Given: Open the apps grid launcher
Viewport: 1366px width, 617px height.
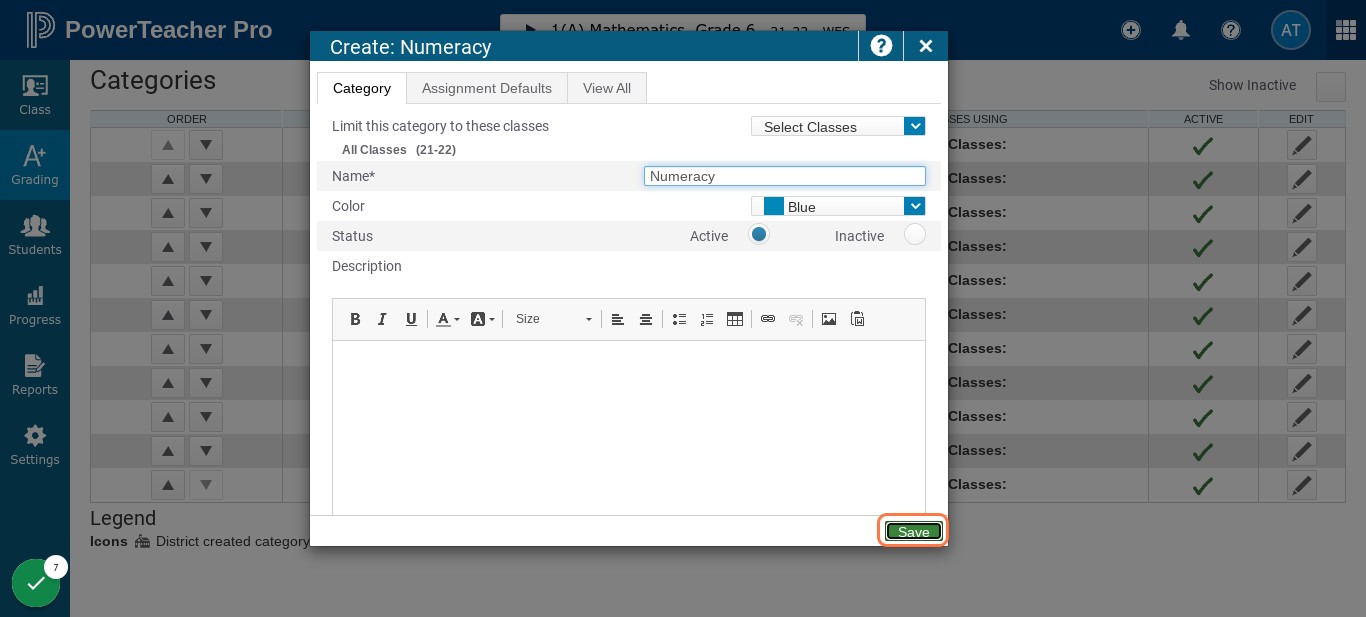Looking at the screenshot, I should (1346, 30).
